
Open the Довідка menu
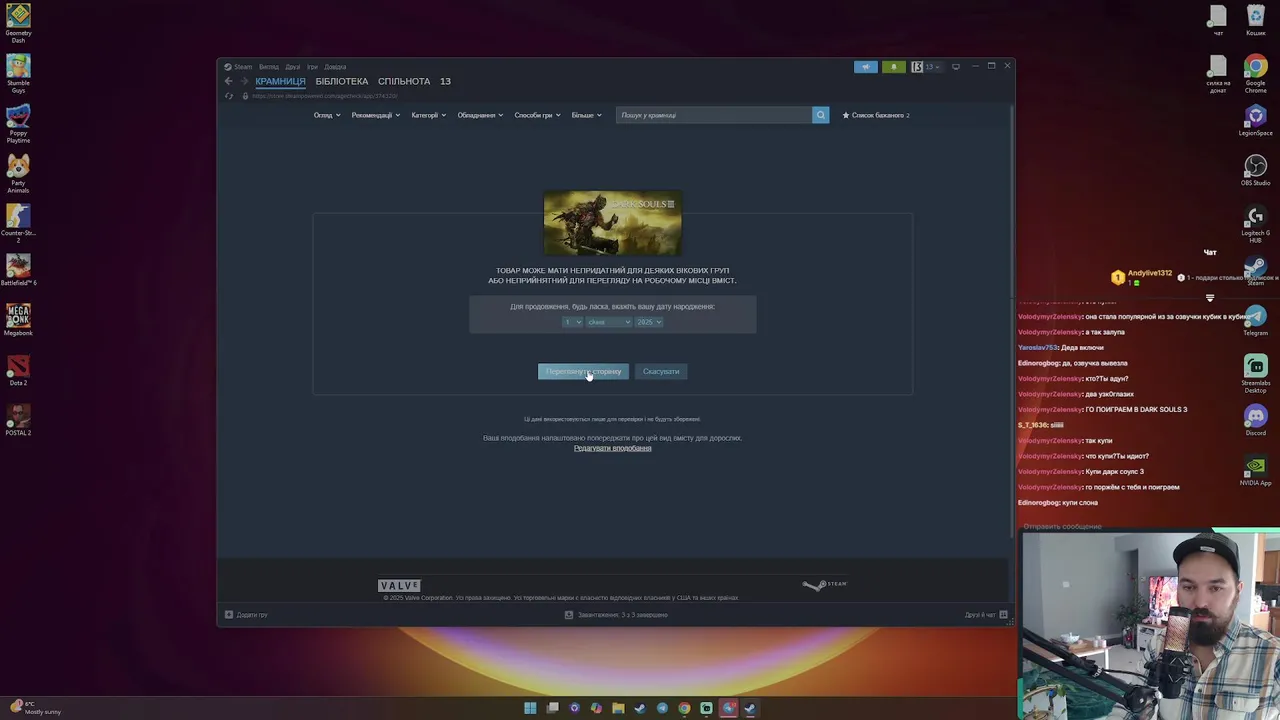[335, 67]
